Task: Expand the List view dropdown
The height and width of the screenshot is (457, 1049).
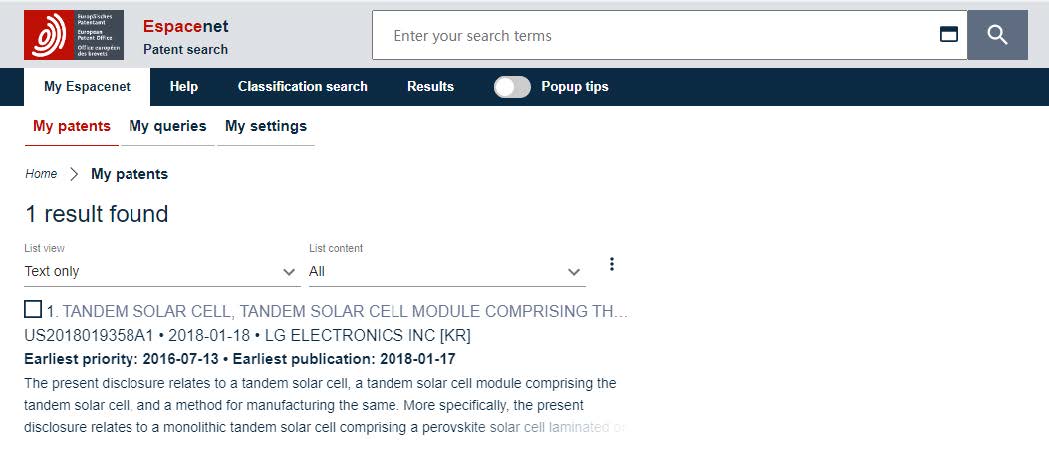Action: tap(162, 271)
